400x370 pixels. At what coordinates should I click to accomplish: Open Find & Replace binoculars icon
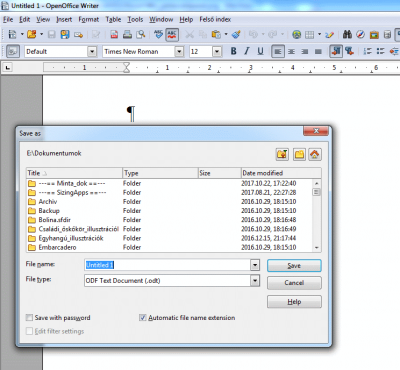(347, 34)
